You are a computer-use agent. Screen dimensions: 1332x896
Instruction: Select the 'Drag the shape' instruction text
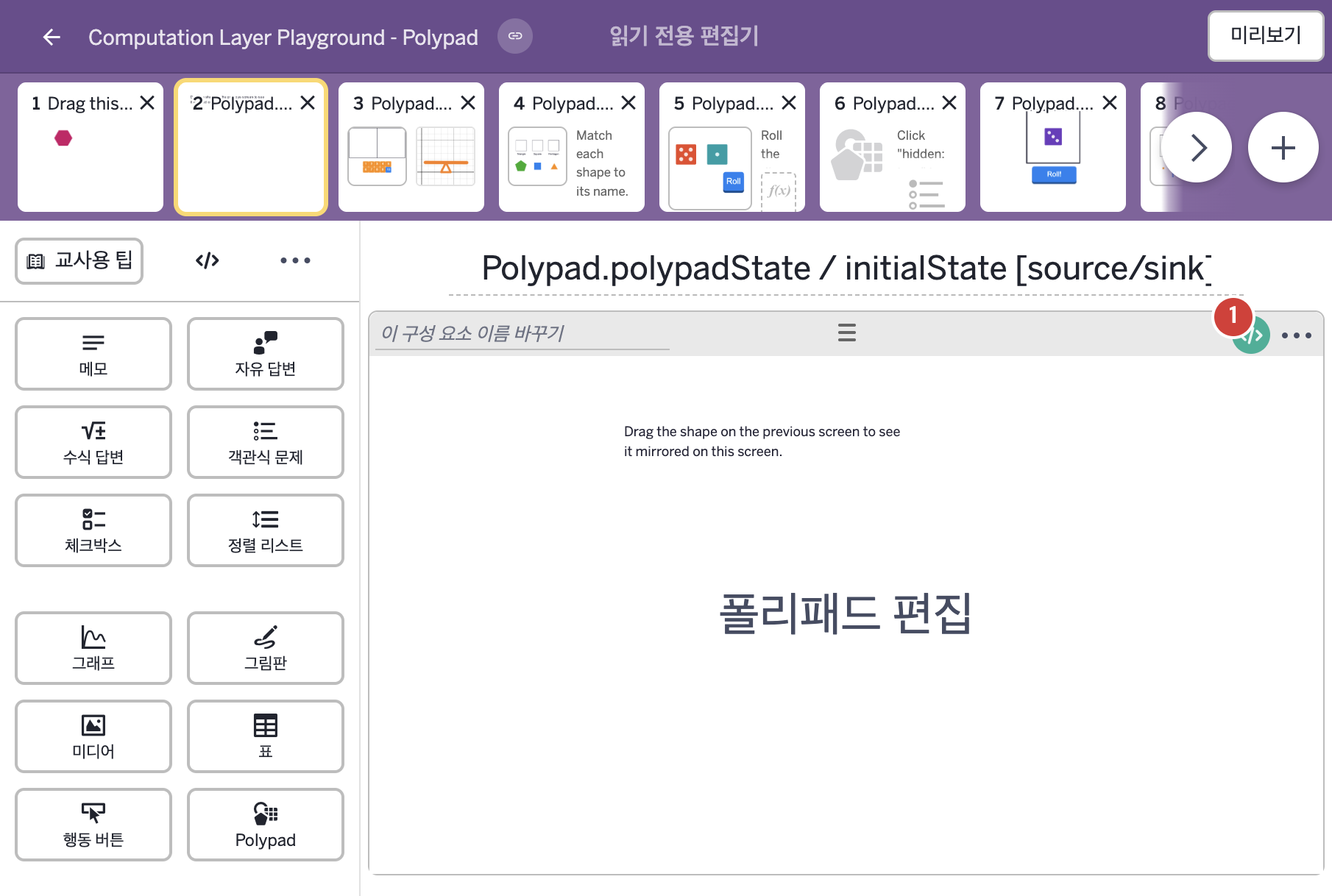click(762, 441)
